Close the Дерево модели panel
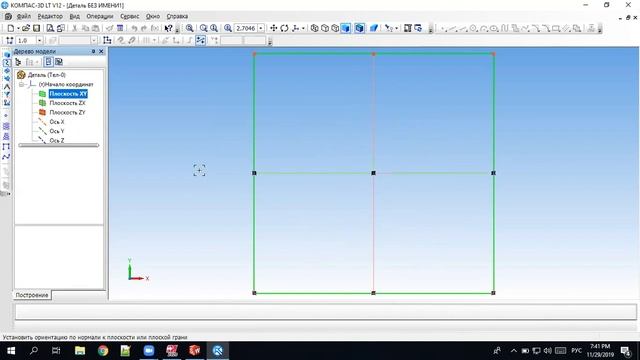 coord(101,51)
